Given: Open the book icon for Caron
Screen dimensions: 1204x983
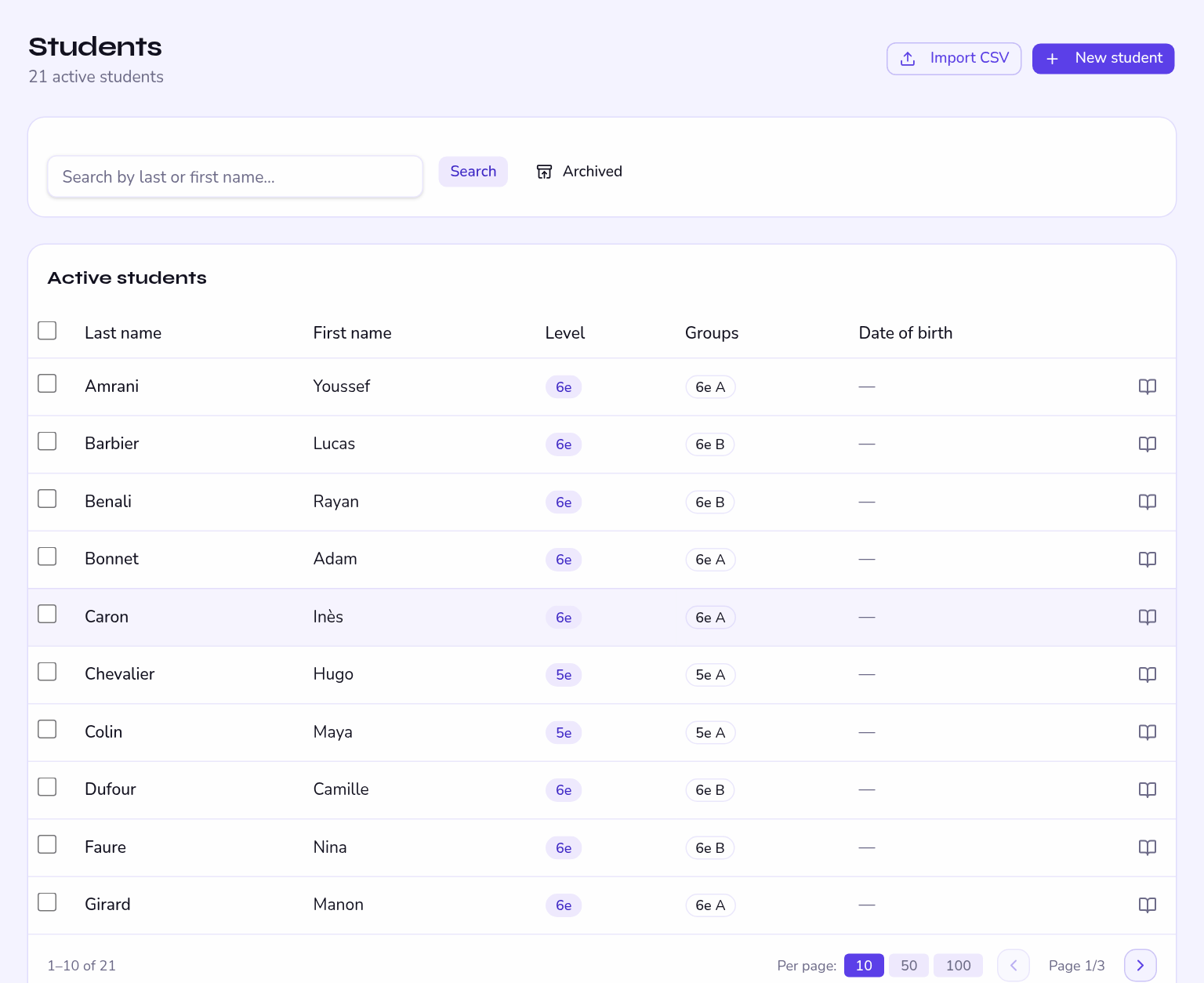Looking at the screenshot, I should [1147, 617].
